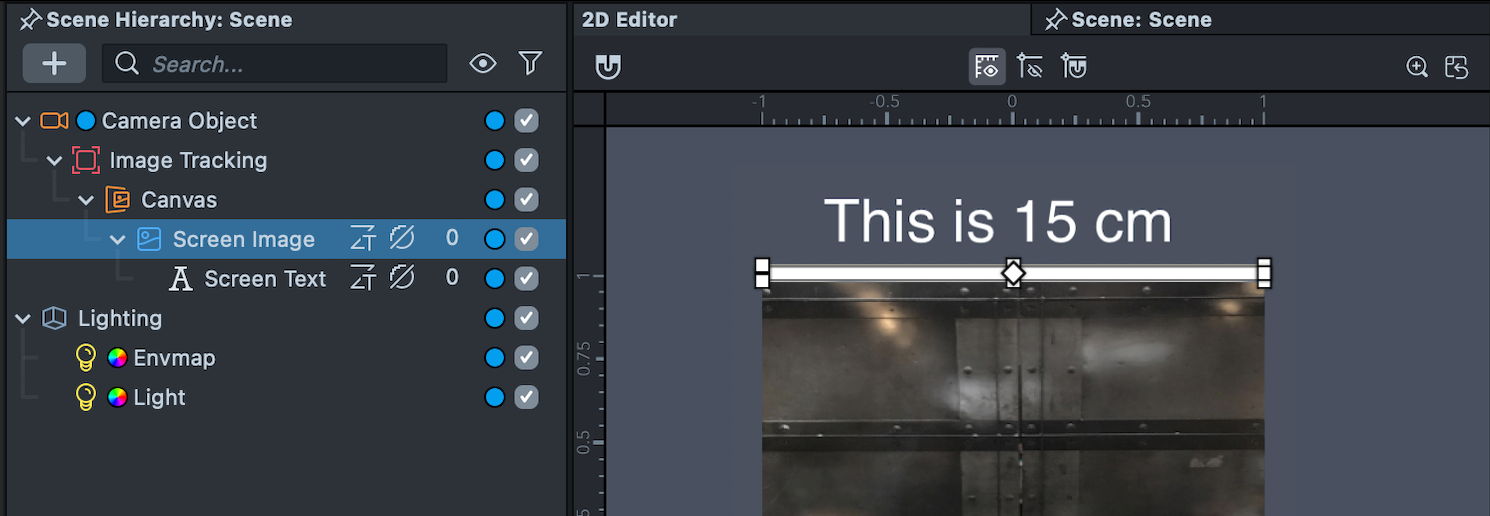The image size is (1490, 516).
Task: Click the Screen Image picture icon
Action: coord(149,239)
